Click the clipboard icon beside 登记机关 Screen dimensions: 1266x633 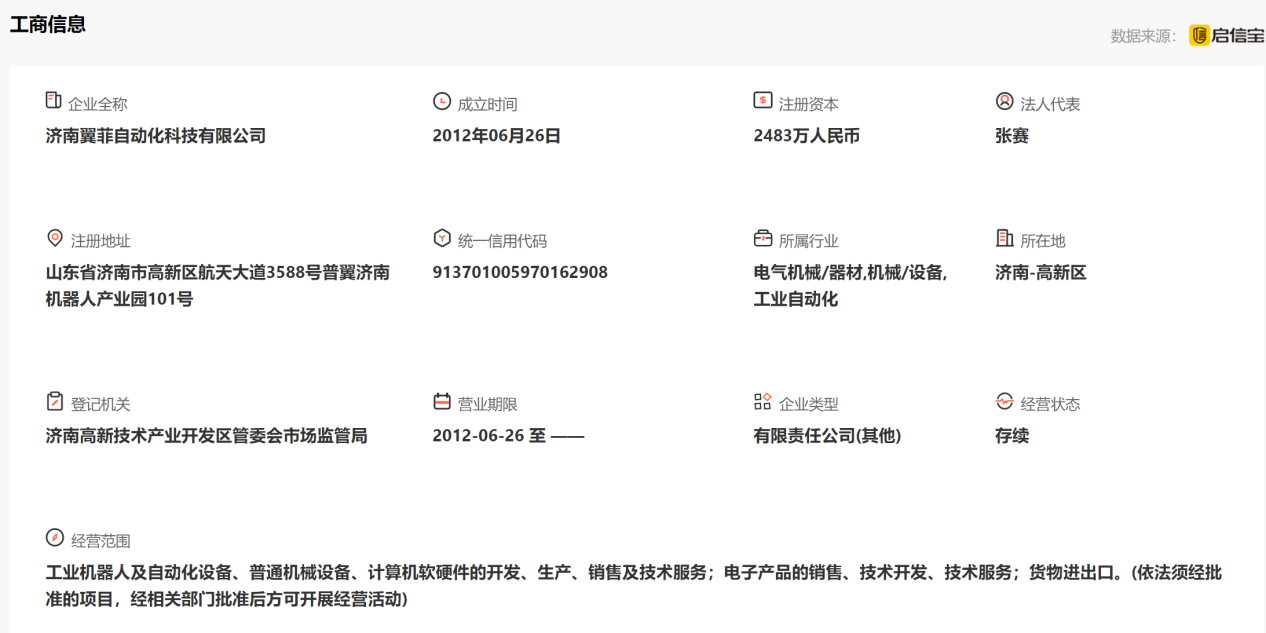pyautogui.click(x=55, y=401)
